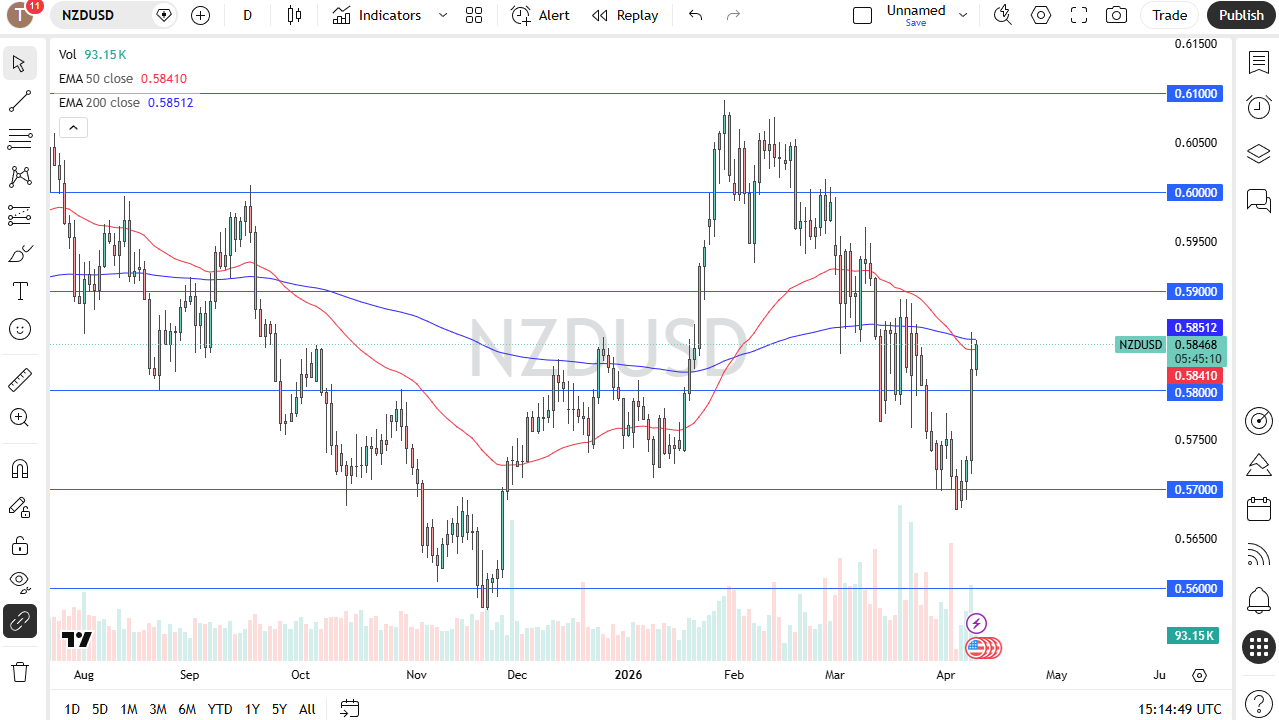
Task: Select the Brush drawing tool
Action: coord(20,252)
